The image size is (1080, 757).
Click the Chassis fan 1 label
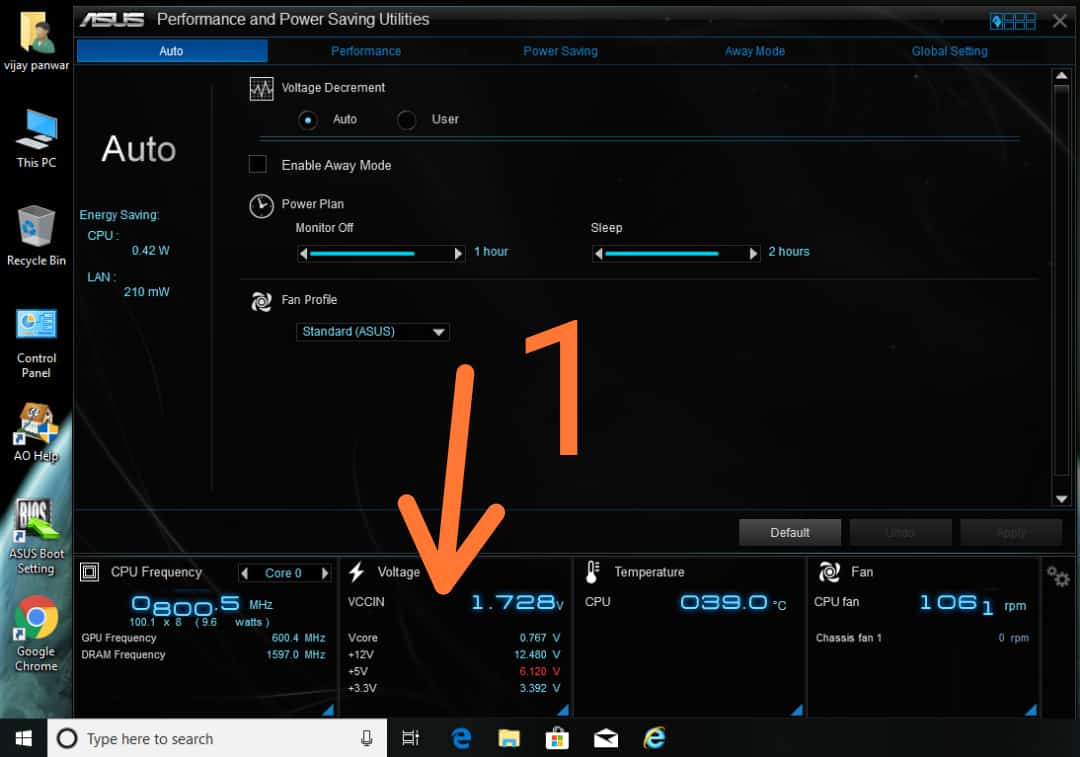[x=849, y=639]
